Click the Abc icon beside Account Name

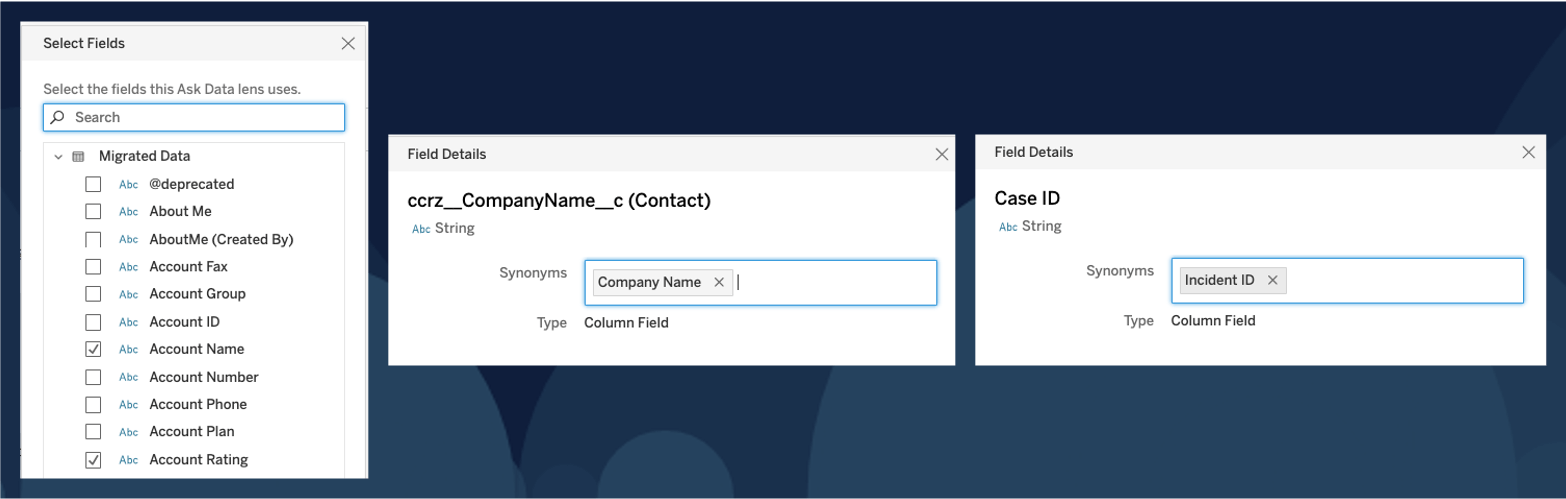[x=128, y=350]
